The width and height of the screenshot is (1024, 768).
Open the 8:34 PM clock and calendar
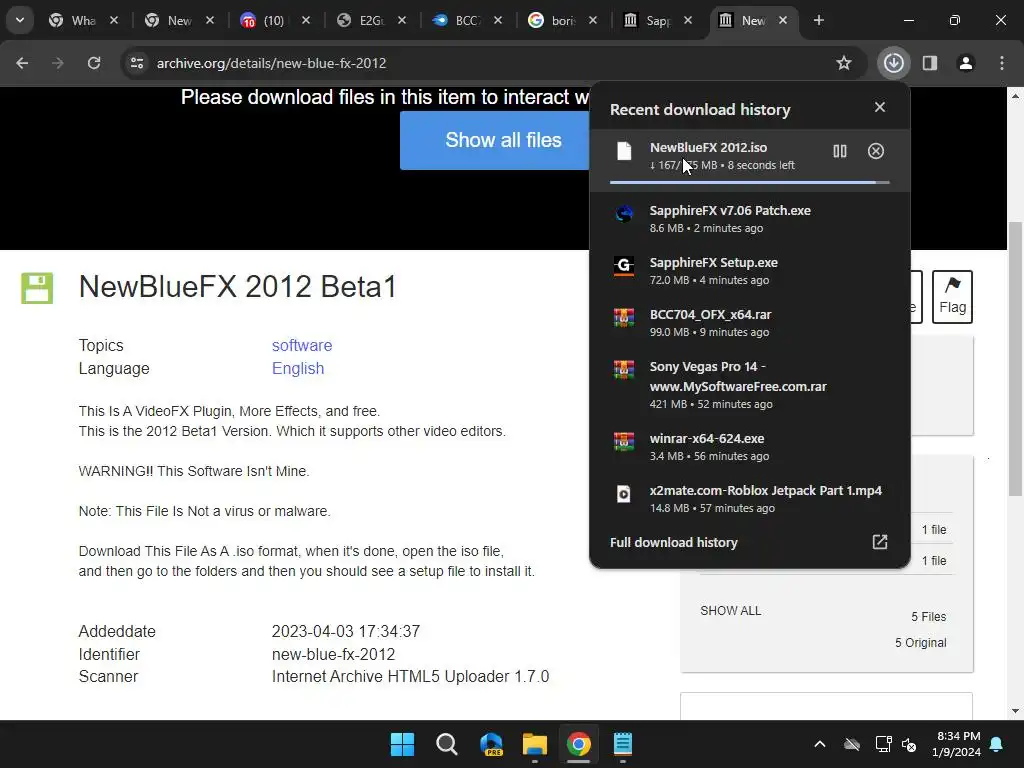(x=956, y=744)
